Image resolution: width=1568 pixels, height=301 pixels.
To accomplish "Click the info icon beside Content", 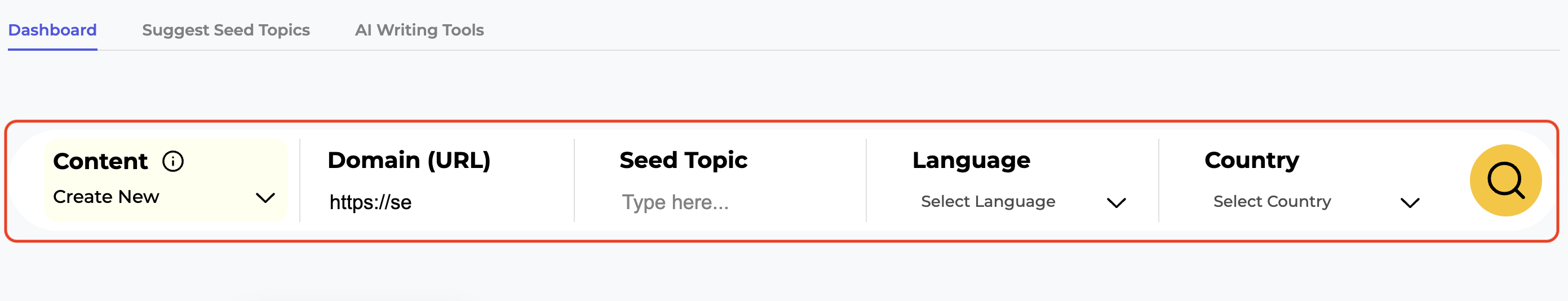I will pos(173,161).
